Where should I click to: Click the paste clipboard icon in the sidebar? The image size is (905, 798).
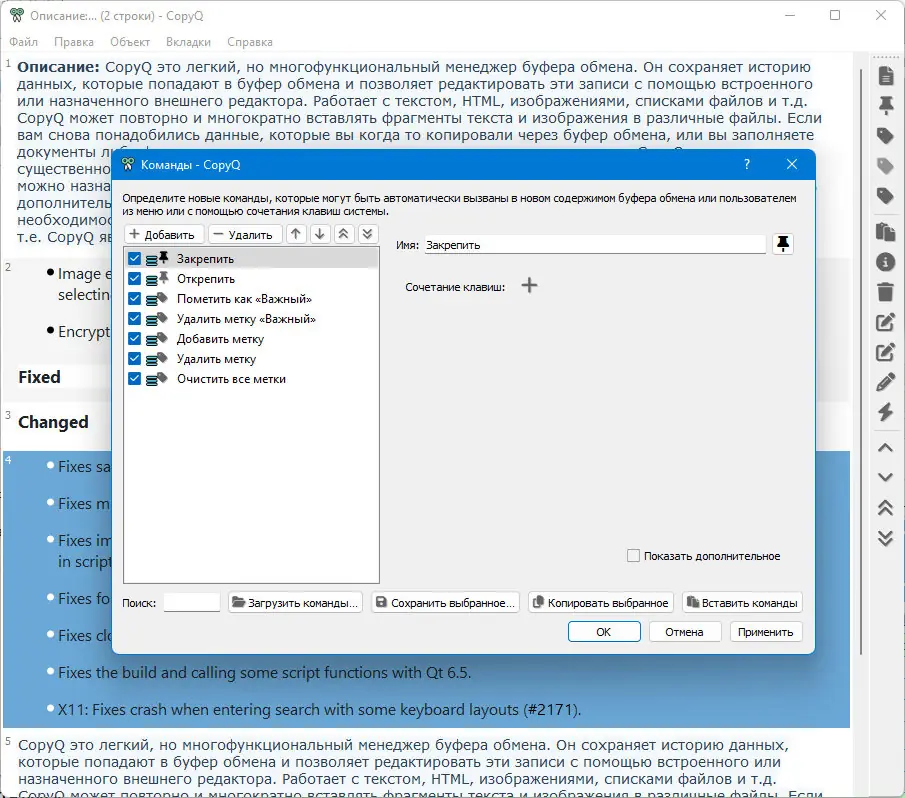point(885,231)
